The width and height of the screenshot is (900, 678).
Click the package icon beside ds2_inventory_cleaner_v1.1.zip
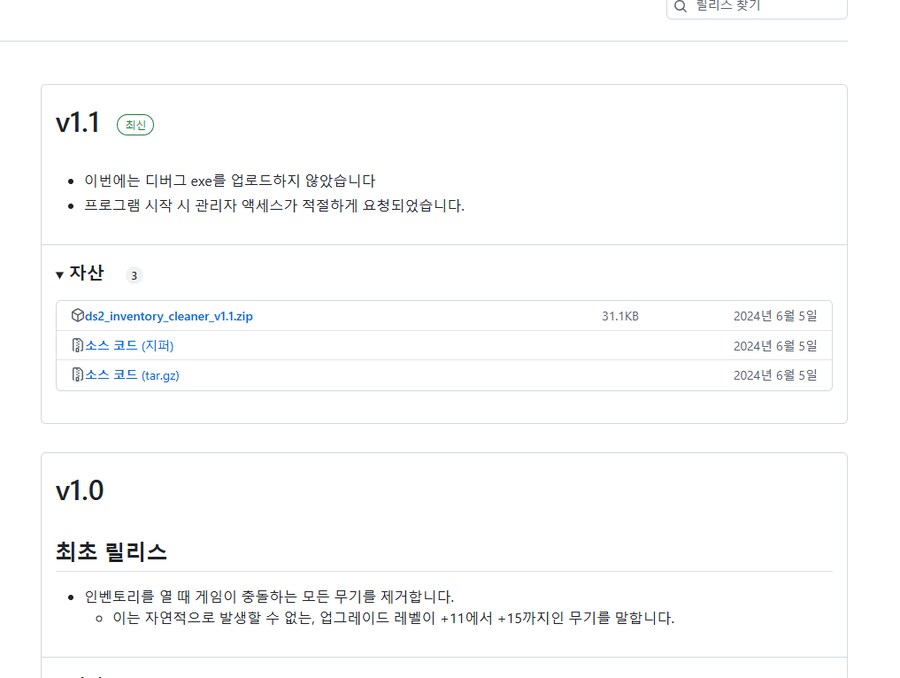click(x=77, y=315)
